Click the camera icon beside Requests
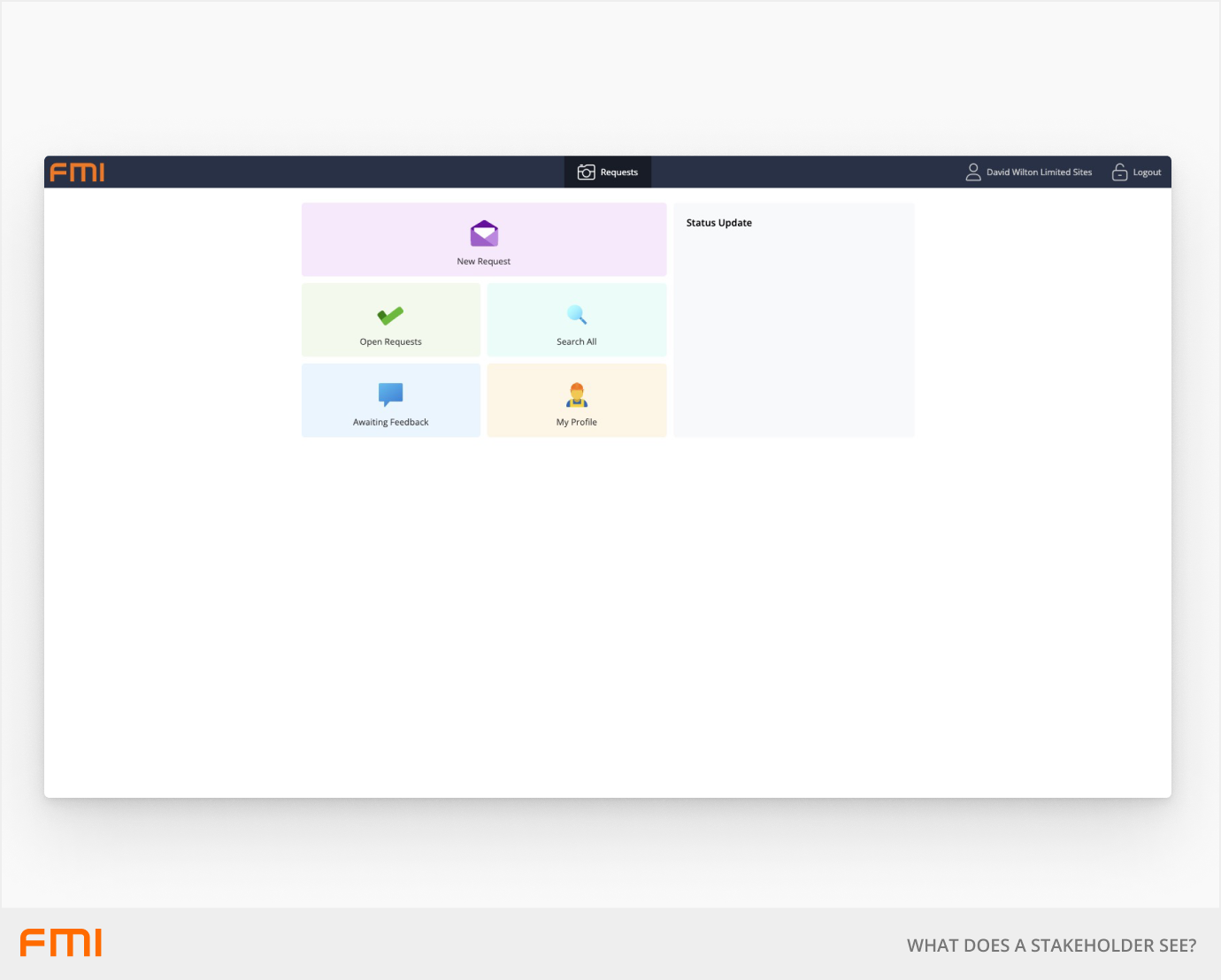1221x980 pixels. point(586,172)
